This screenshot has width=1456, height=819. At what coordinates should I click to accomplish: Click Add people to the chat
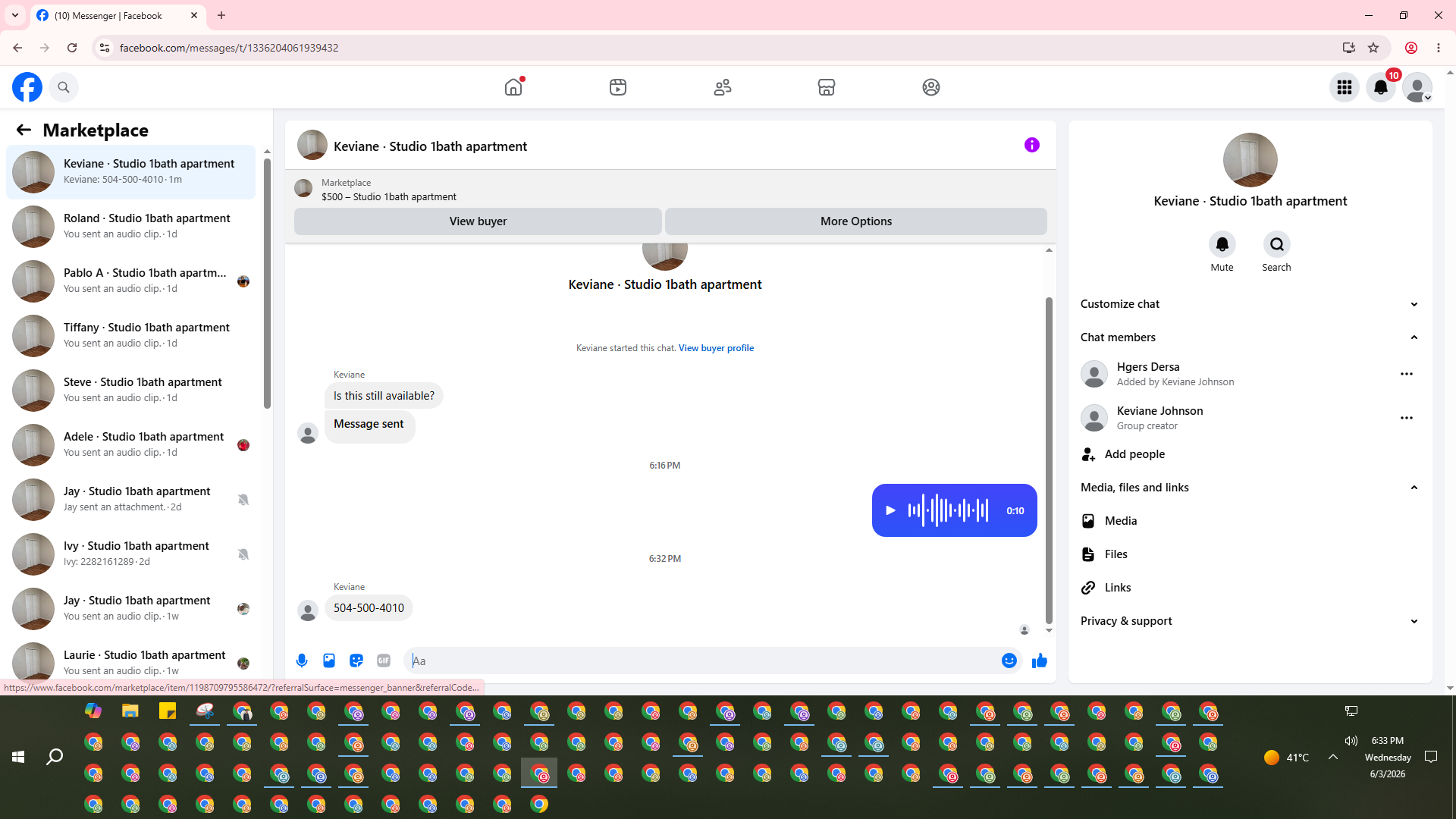(x=1250, y=454)
